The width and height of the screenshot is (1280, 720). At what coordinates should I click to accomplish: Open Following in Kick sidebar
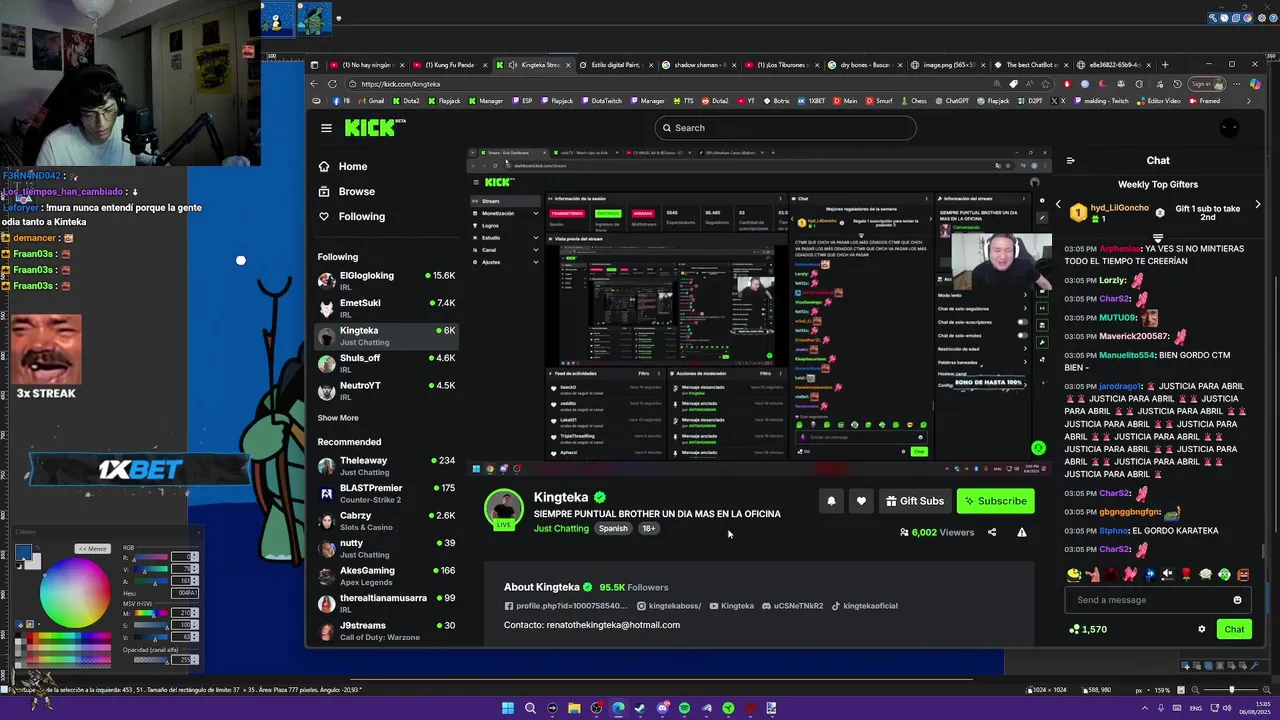click(361, 217)
